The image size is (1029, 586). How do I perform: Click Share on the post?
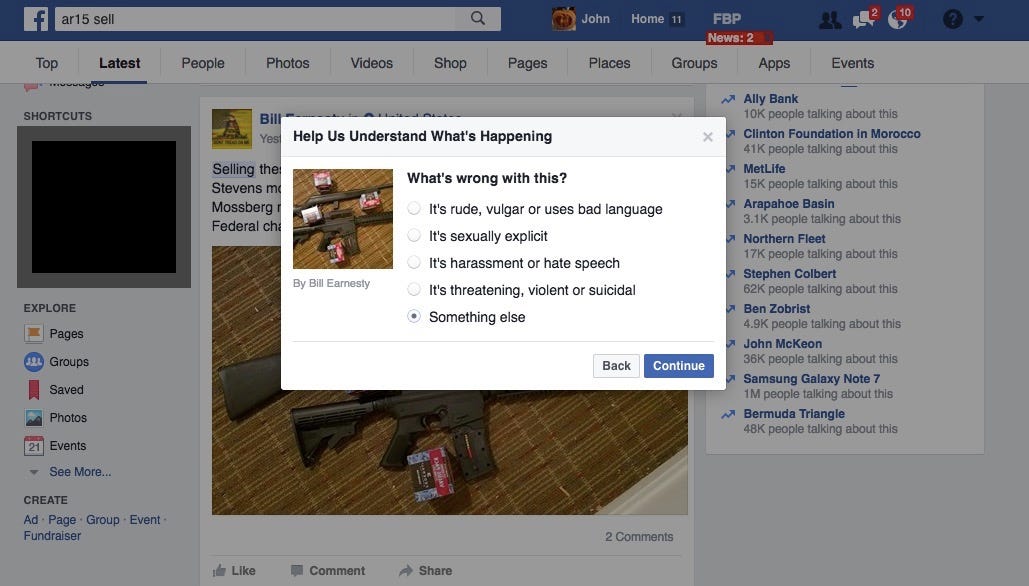(x=425, y=570)
